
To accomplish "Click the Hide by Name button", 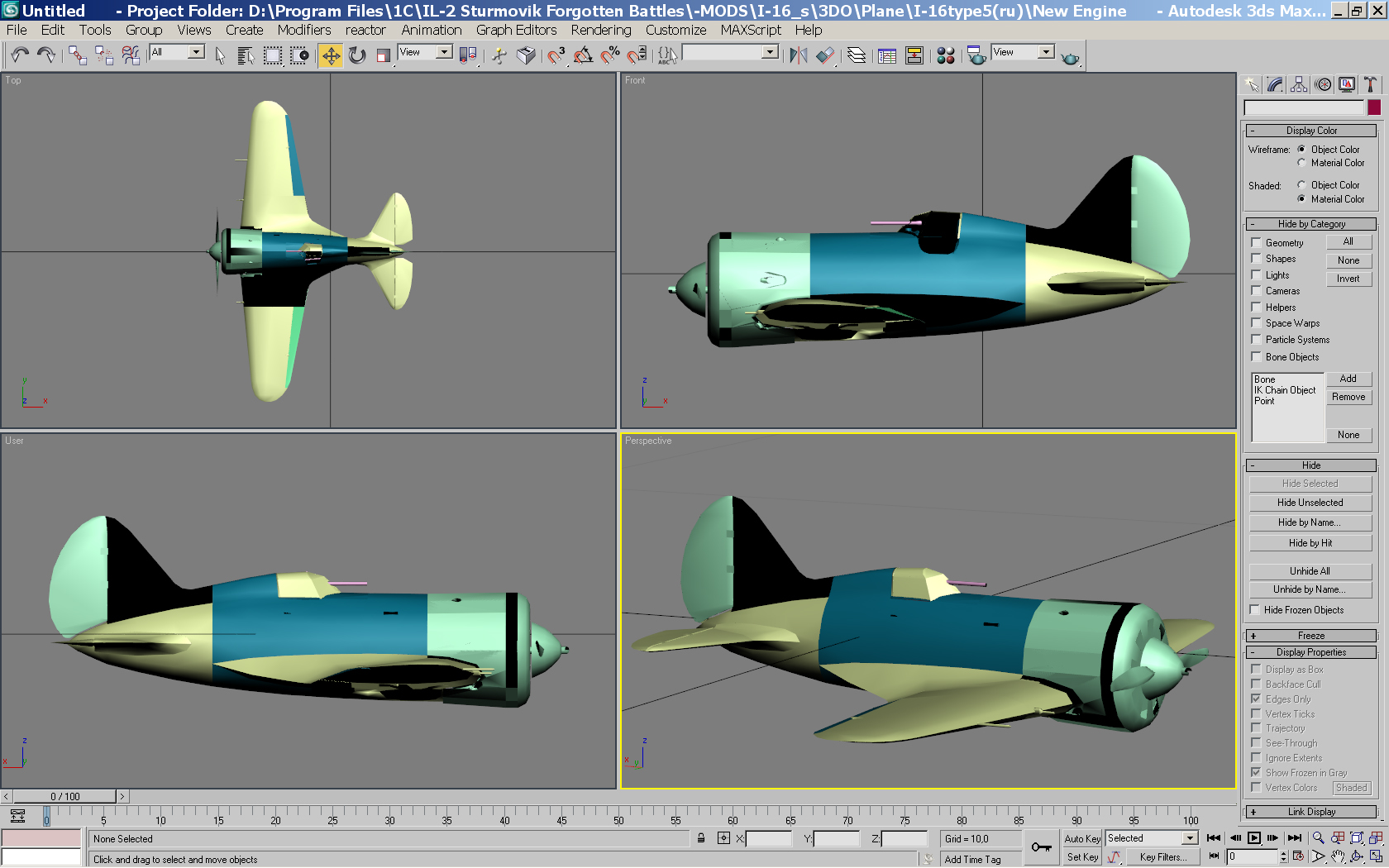I will coord(1310,522).
